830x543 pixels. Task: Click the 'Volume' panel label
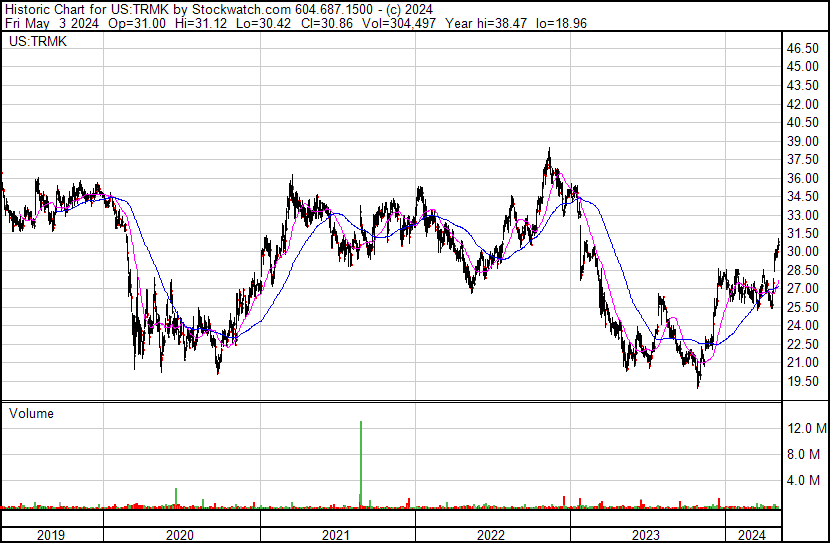click(x=31, y=413)
